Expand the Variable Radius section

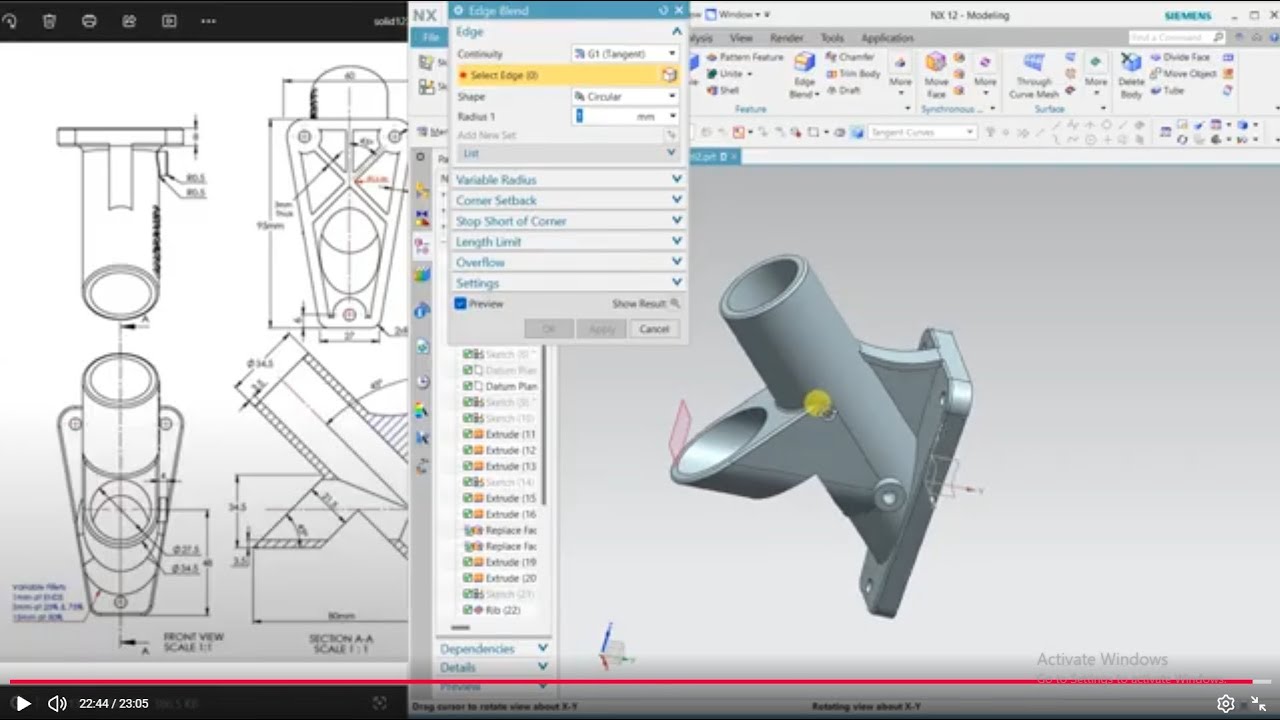pyautogui.click(x=568, y=179)
